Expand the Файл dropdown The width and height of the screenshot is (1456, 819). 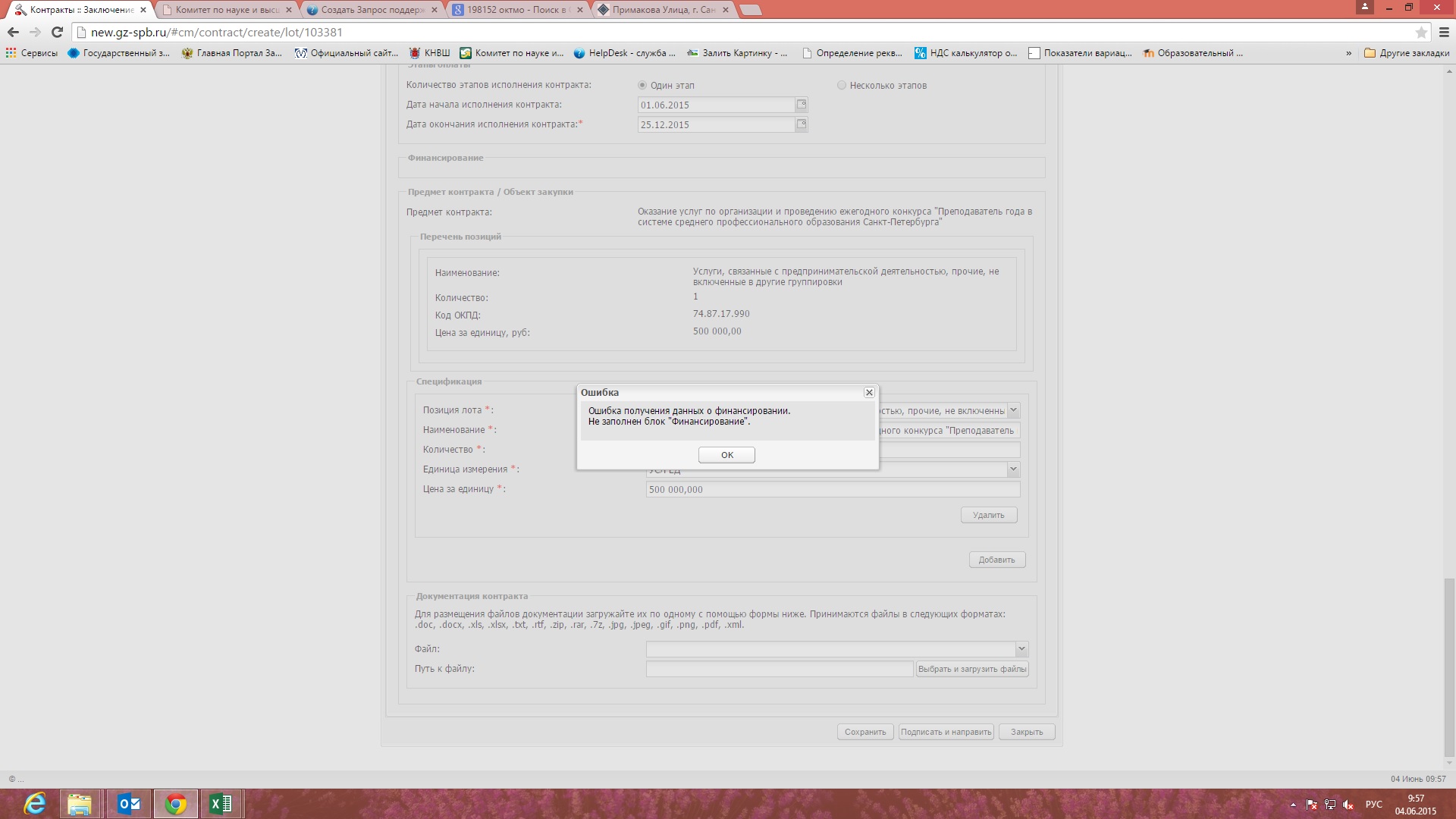click(1021, 649)
